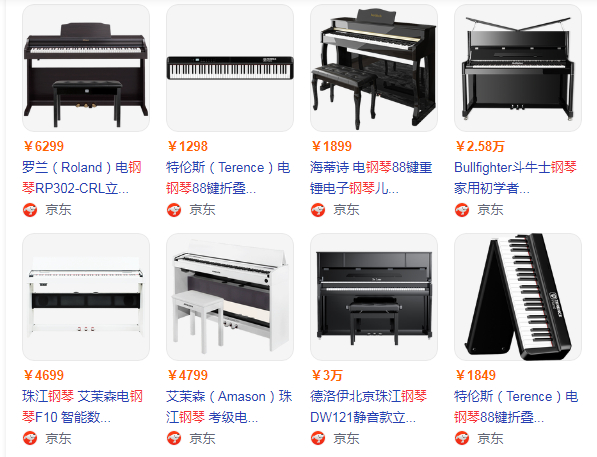Click the 艾茉森（Amason）珠江钢琴 考级 link

point(229,406)
